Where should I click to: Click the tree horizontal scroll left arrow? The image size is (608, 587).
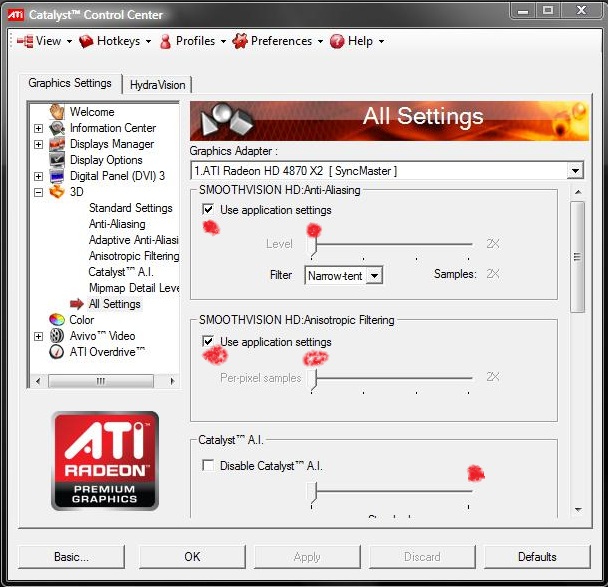pos(38,381)
